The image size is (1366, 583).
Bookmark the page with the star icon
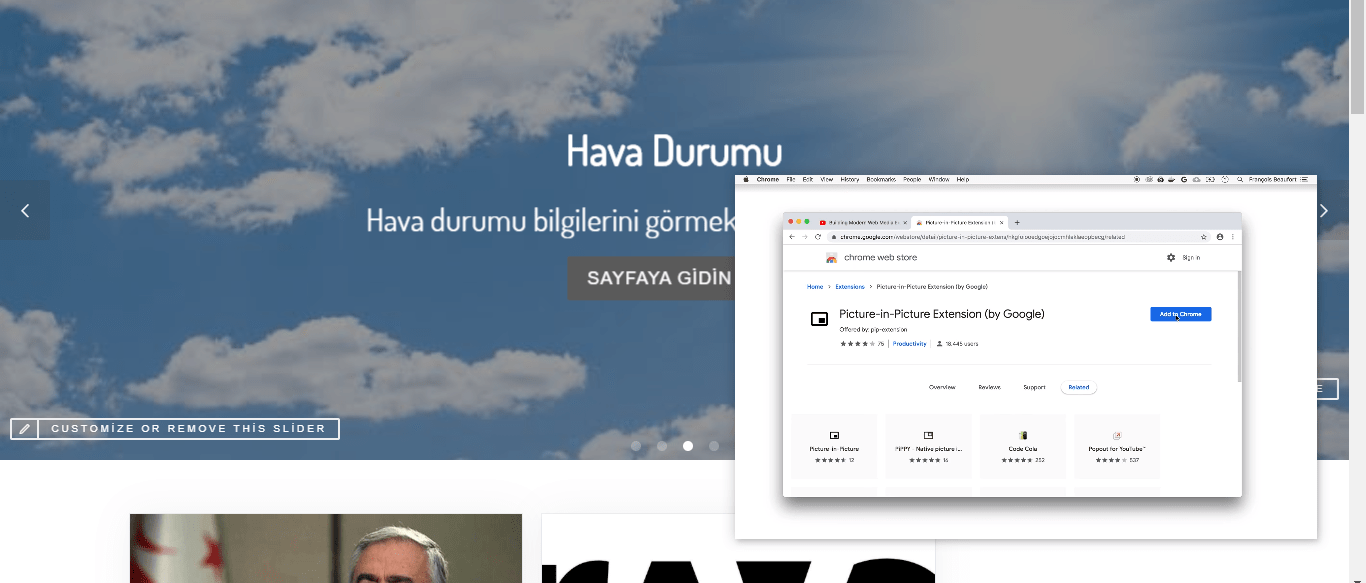[x=1203, y=237]
